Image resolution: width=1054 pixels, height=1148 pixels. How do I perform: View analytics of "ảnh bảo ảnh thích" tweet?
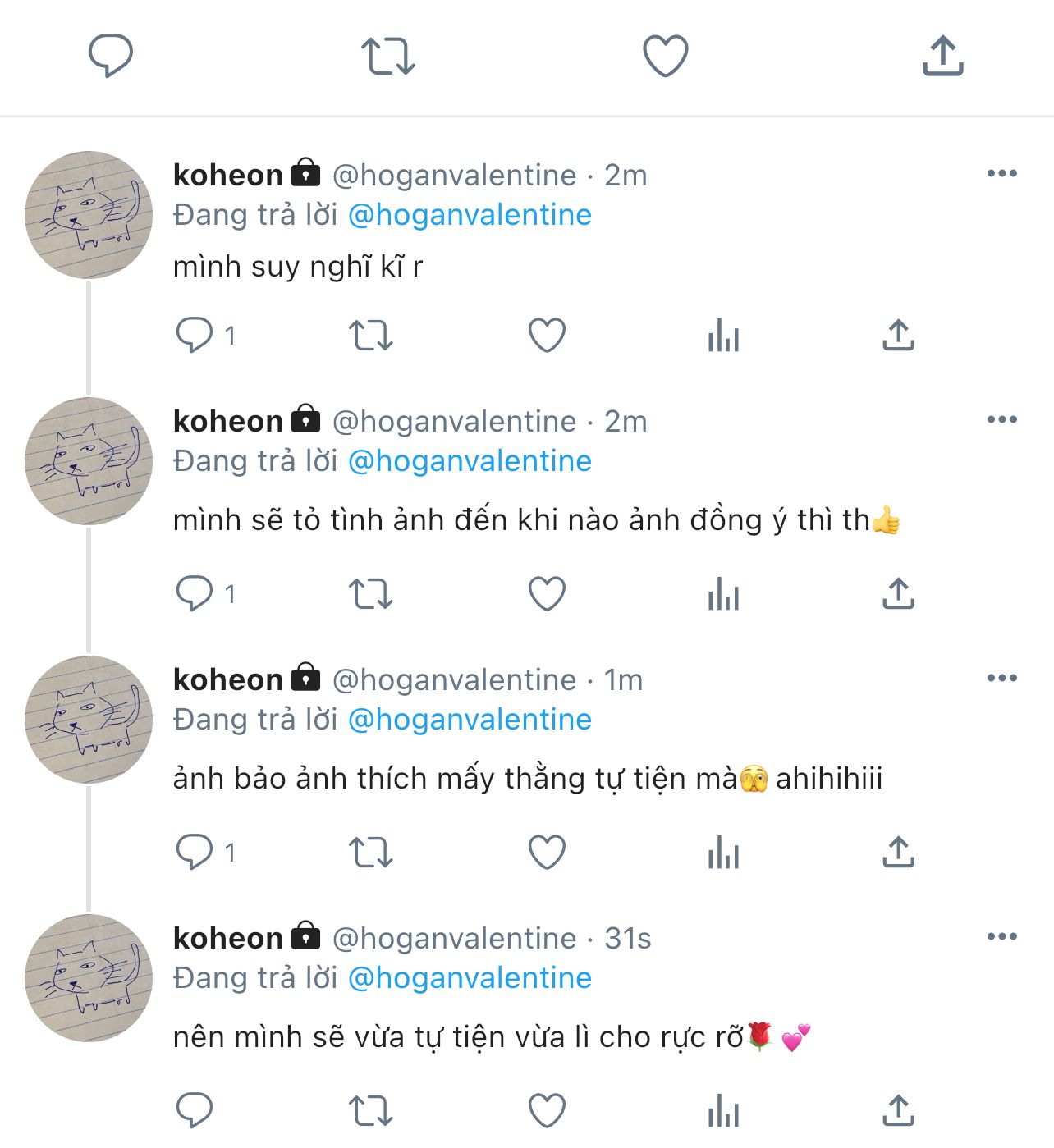tap(723, 853)
